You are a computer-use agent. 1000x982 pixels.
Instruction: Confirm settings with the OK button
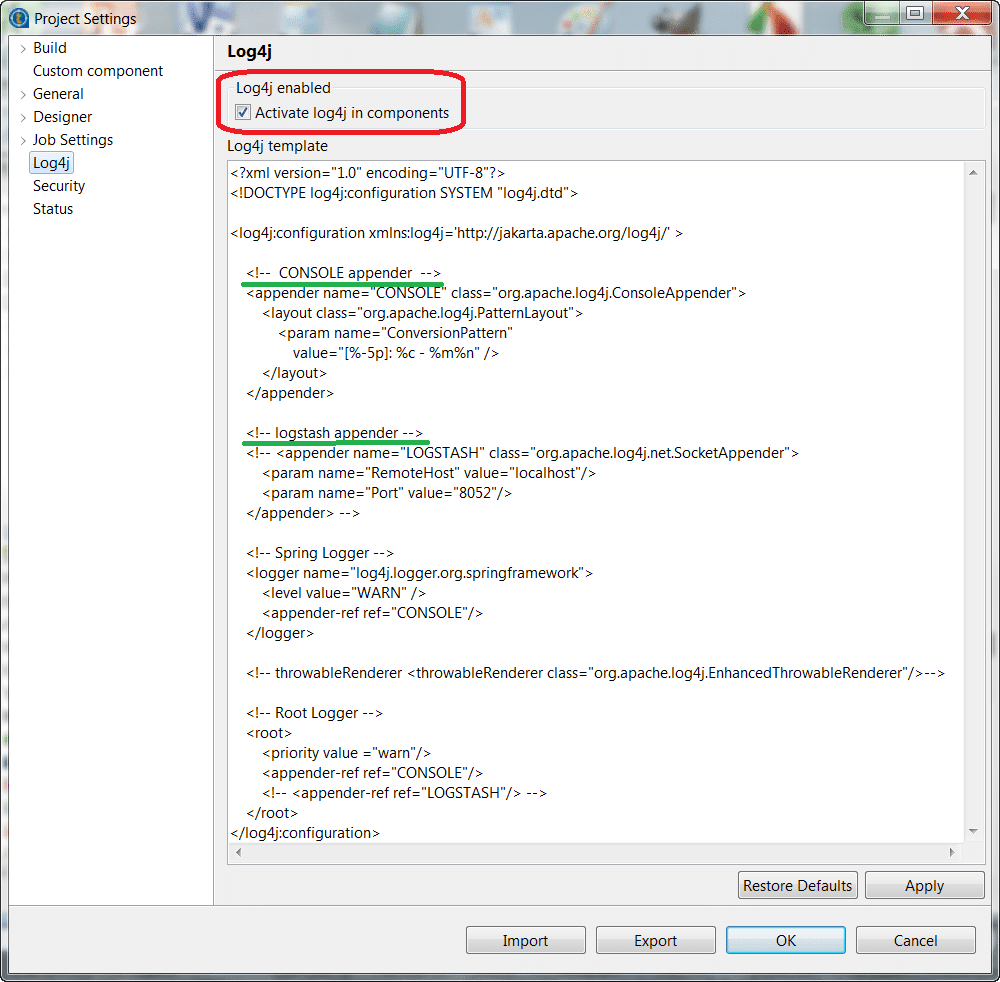[785, 939]
